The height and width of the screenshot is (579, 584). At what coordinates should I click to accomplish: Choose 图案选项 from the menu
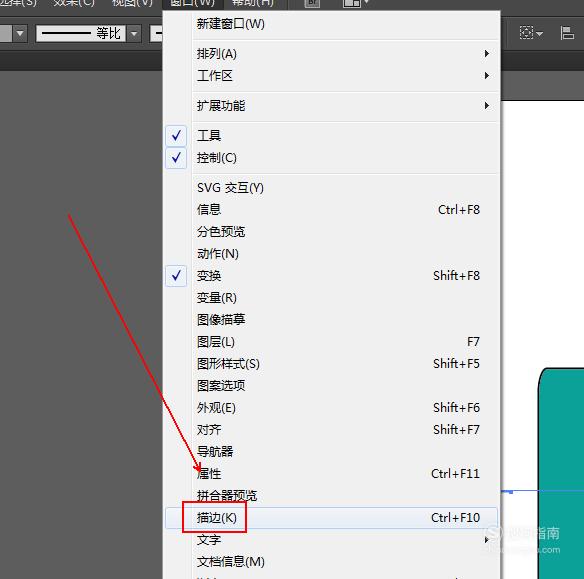[x=331, y=385]
